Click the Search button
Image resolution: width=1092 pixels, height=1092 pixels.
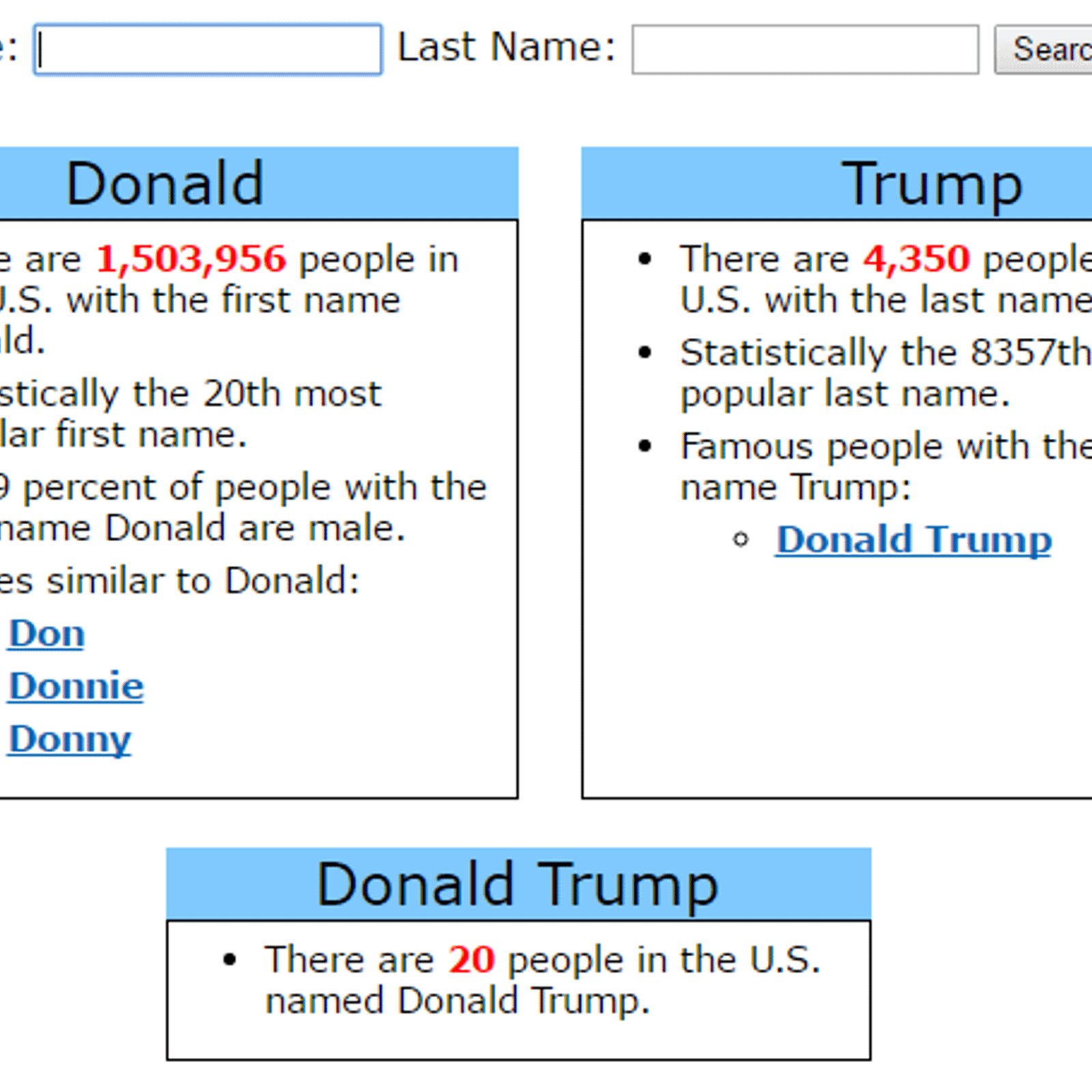coord(1043,50)
